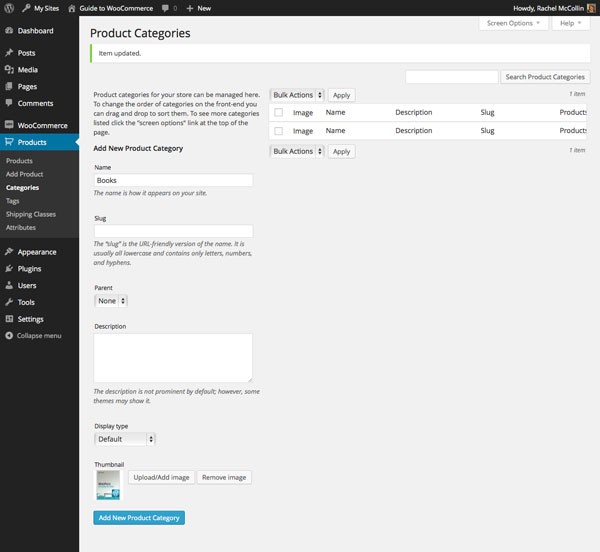
Task: Open the comments bubble in admin bar
Action: [x=165, y=8]
